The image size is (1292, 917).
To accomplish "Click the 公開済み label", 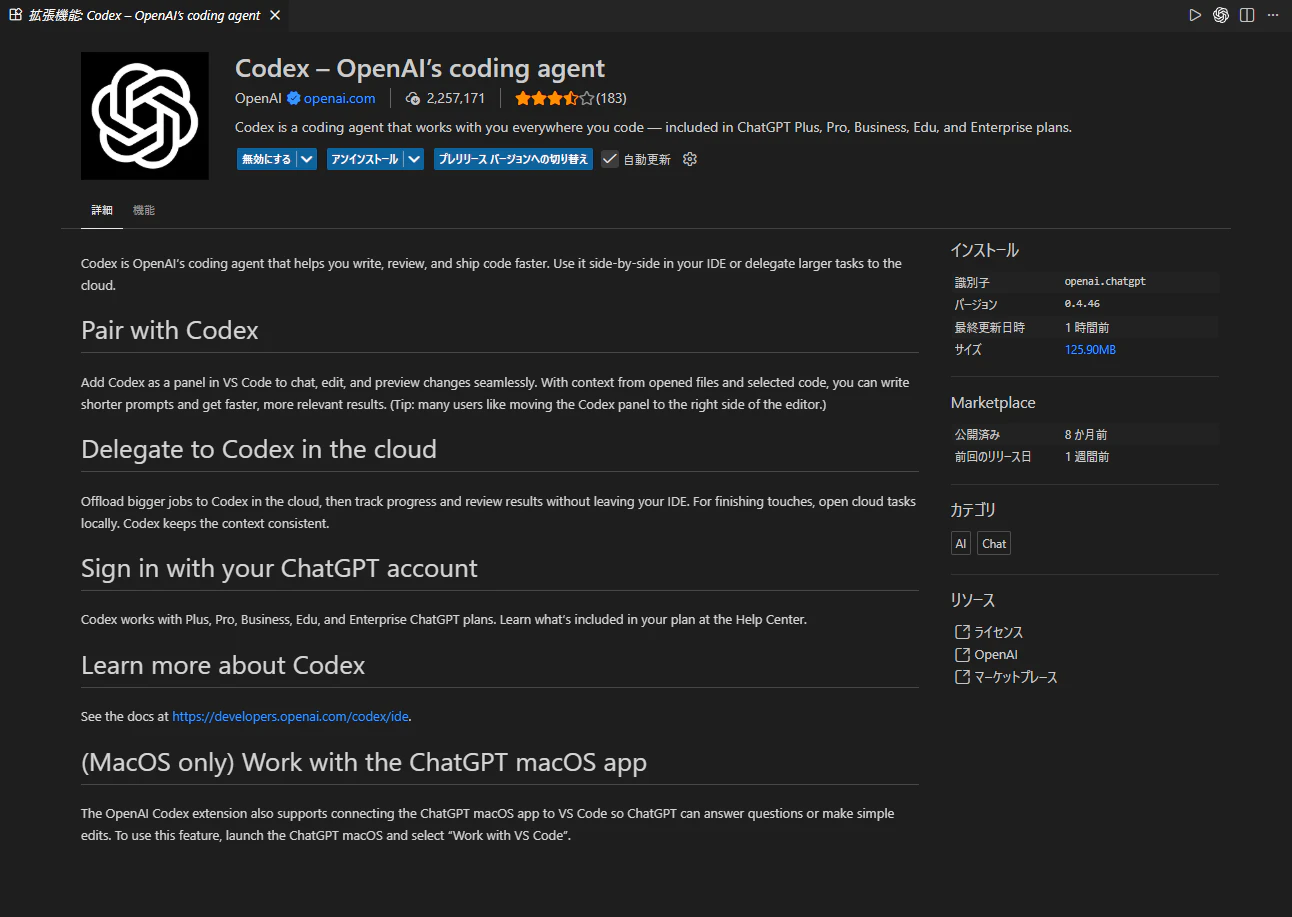I will (977, 435).
